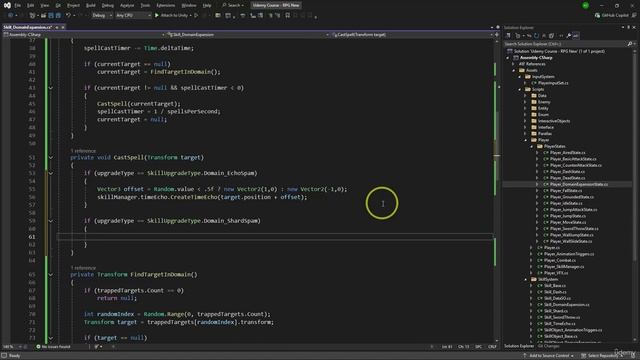The height and width of the screenshot is (360, 640).
Task: Click the Solution Explorer home icon
Action: (x=509, y=36)
